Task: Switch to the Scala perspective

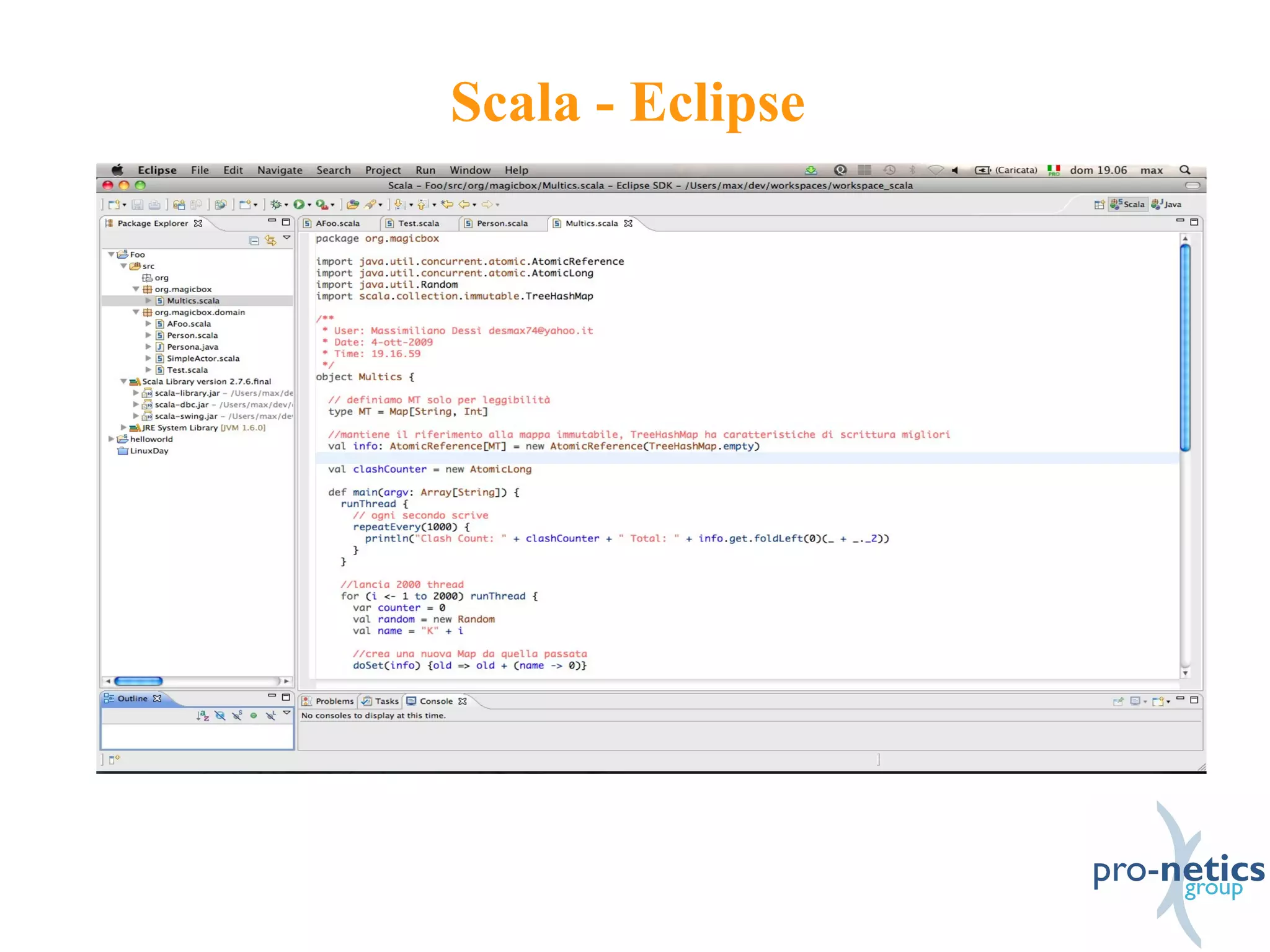Action: pyautogui.click(x=1128, y=205)
